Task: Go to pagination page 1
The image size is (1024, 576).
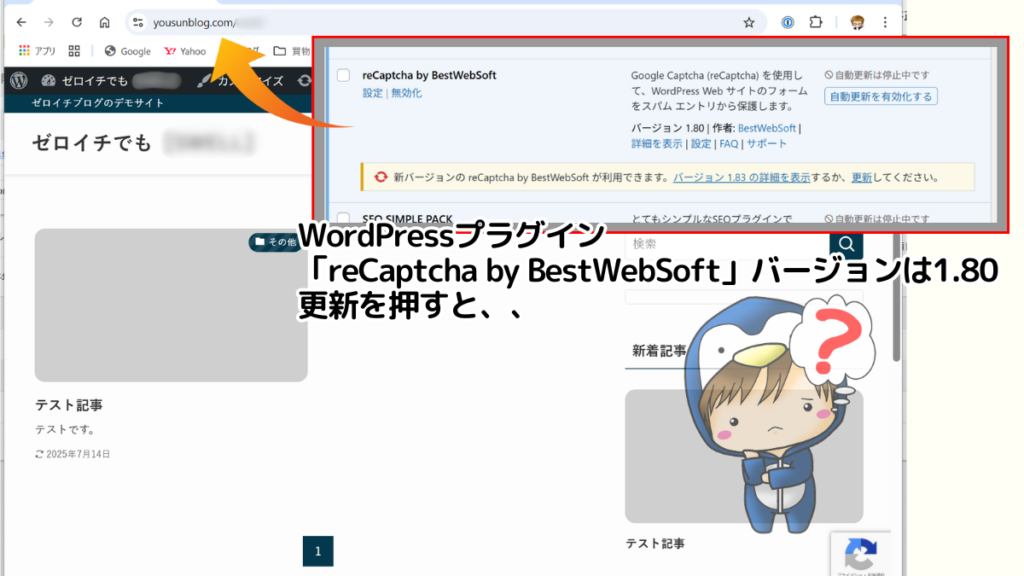Action: click(318, 551)
